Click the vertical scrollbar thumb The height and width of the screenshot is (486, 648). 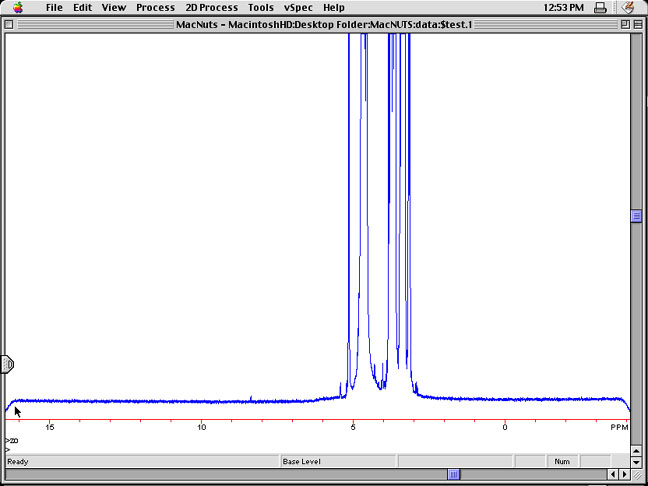(636, 216)
